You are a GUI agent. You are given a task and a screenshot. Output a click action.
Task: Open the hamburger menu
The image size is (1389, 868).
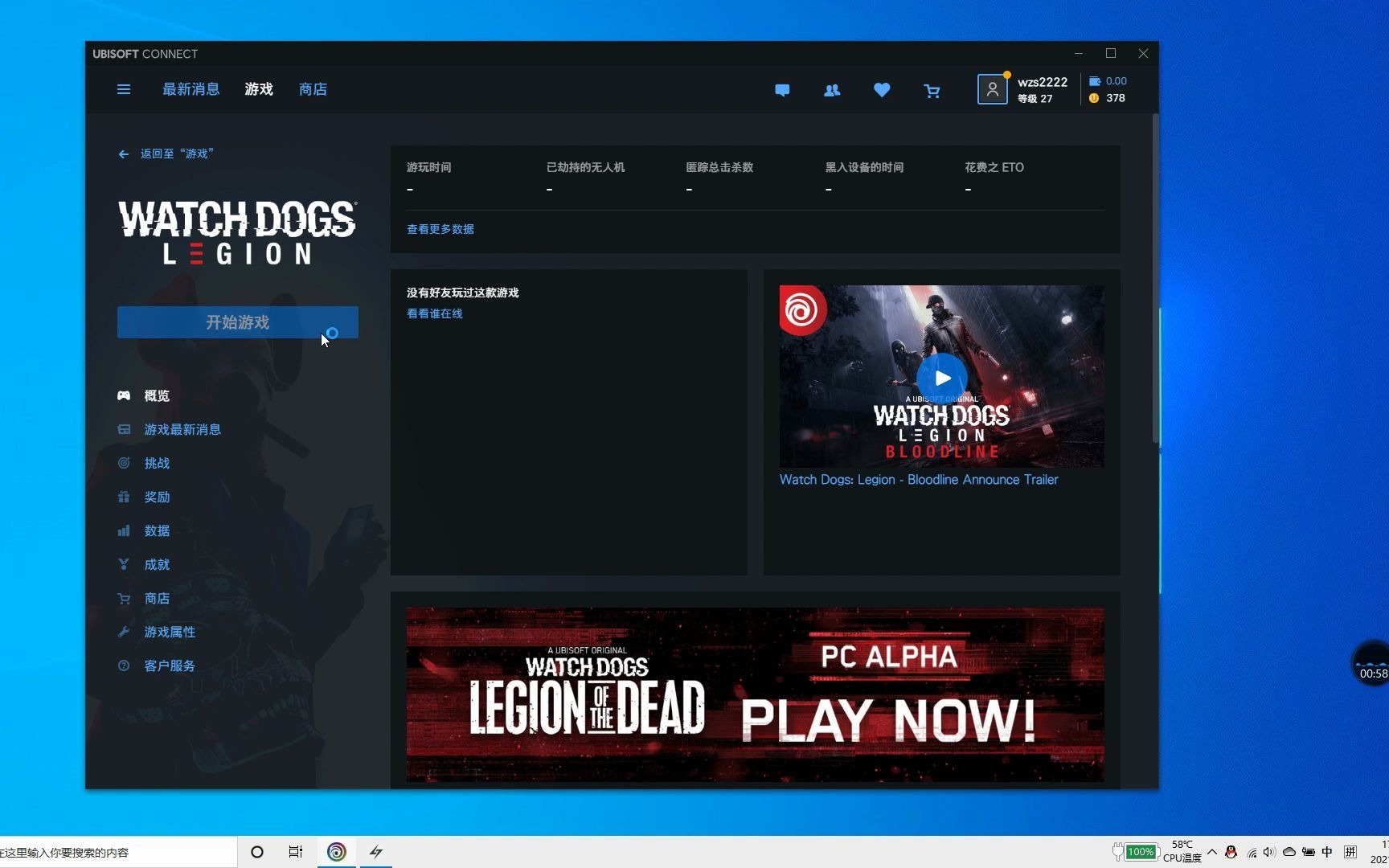(124, 89)
